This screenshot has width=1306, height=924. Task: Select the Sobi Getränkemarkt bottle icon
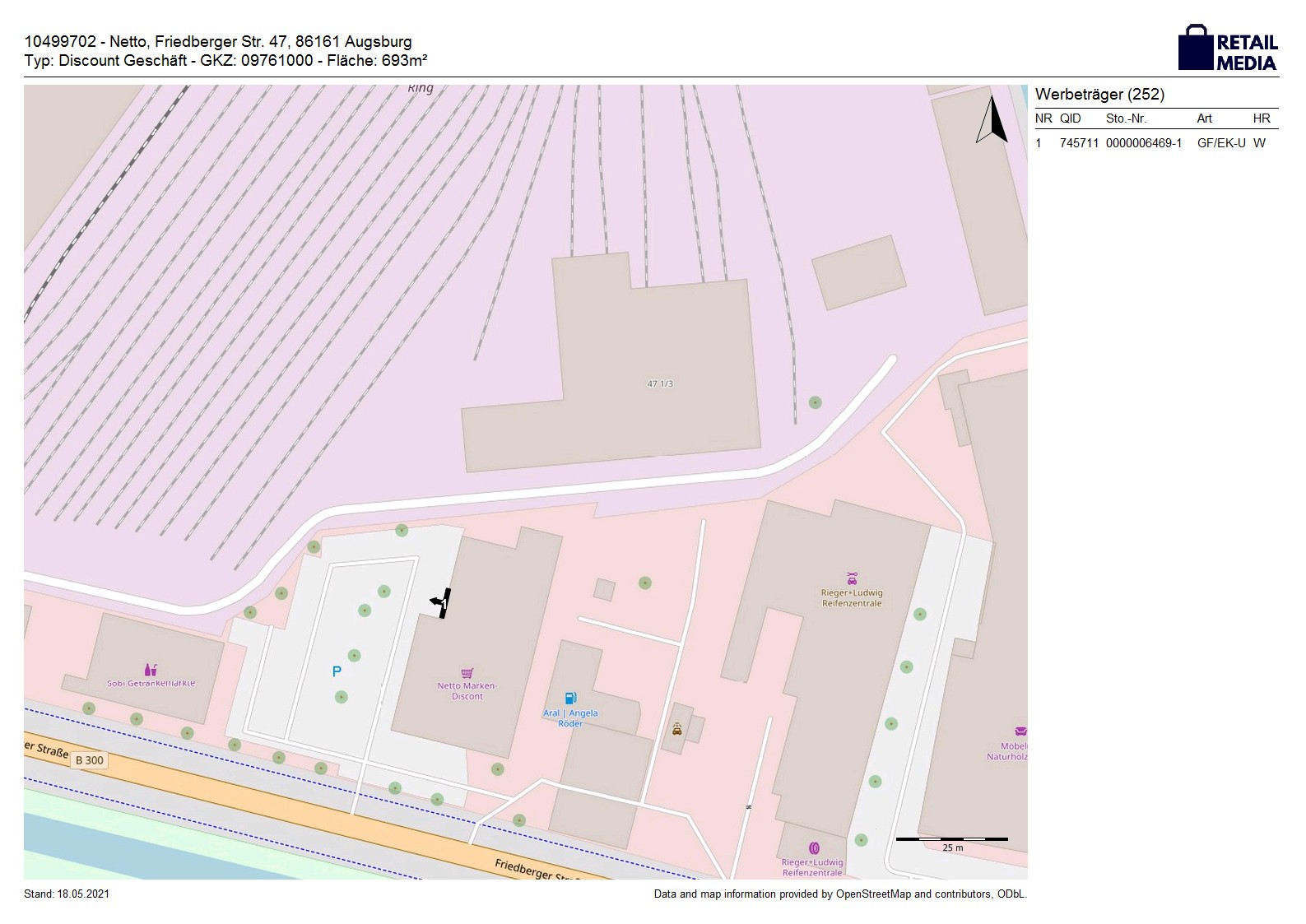pyautogui.click(x=151, y=670)
